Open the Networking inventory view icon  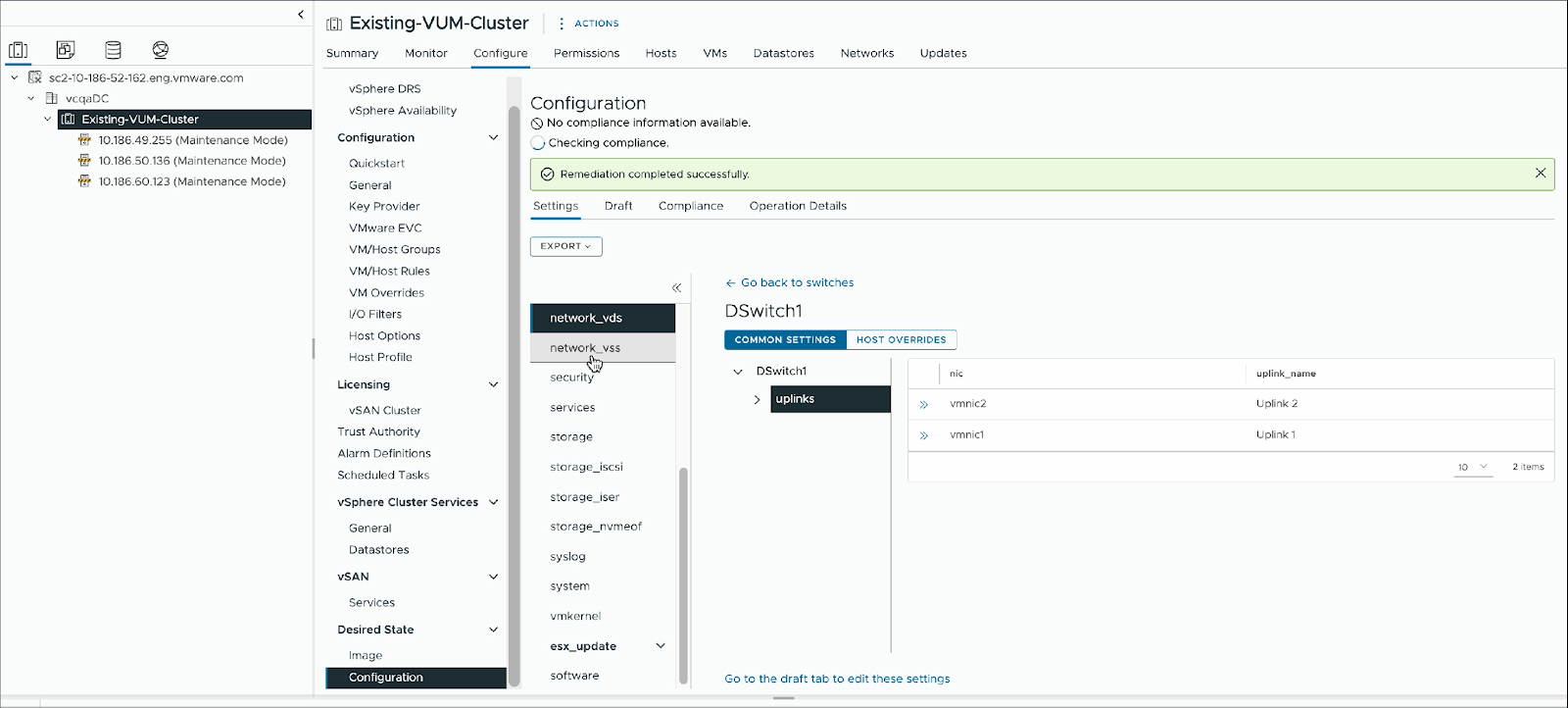pos(161,49)
